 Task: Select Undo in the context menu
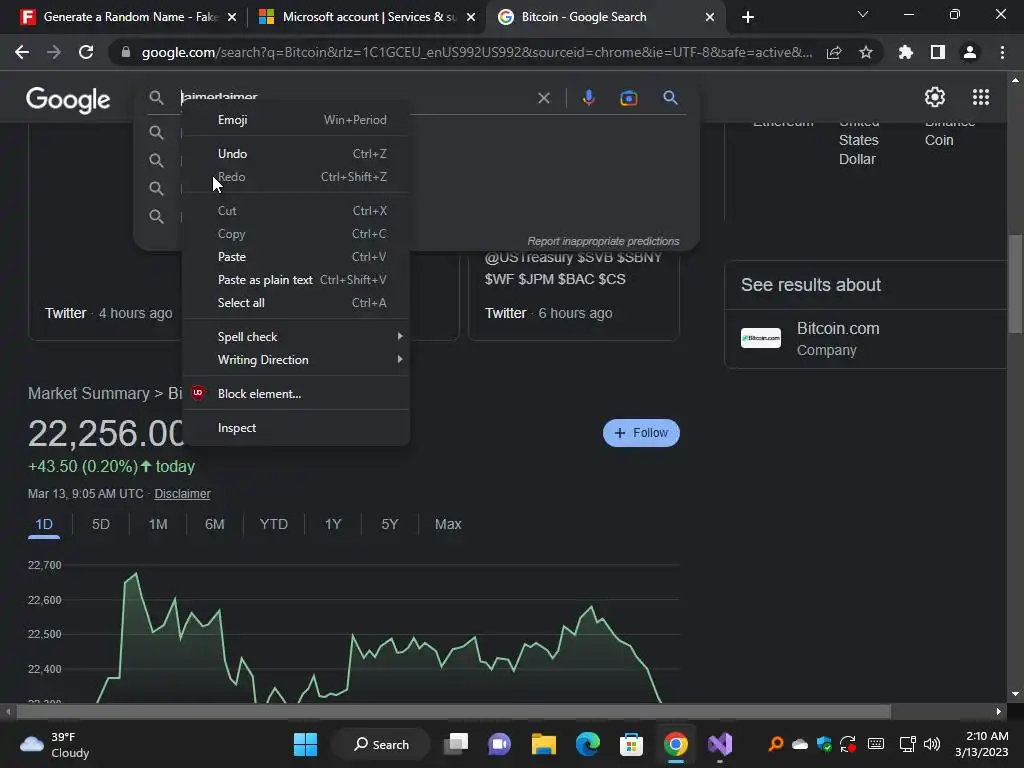pyautogui.click(x=296, y=153)
